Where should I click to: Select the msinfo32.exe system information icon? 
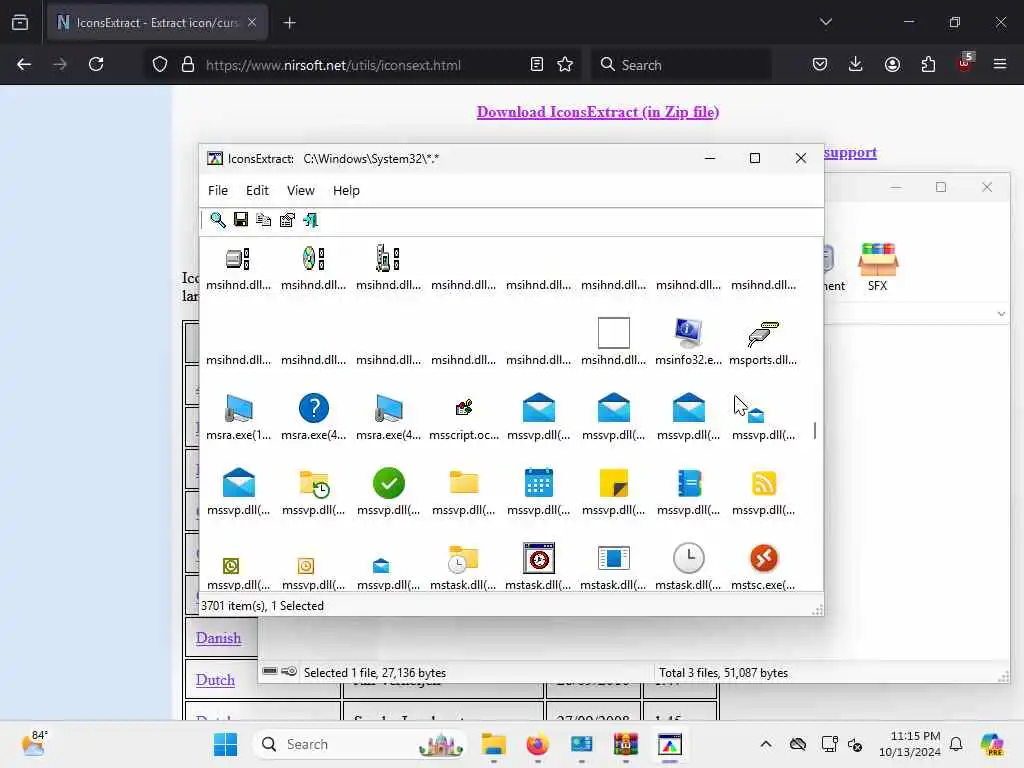pyautogui.click(x=688, y=333)
